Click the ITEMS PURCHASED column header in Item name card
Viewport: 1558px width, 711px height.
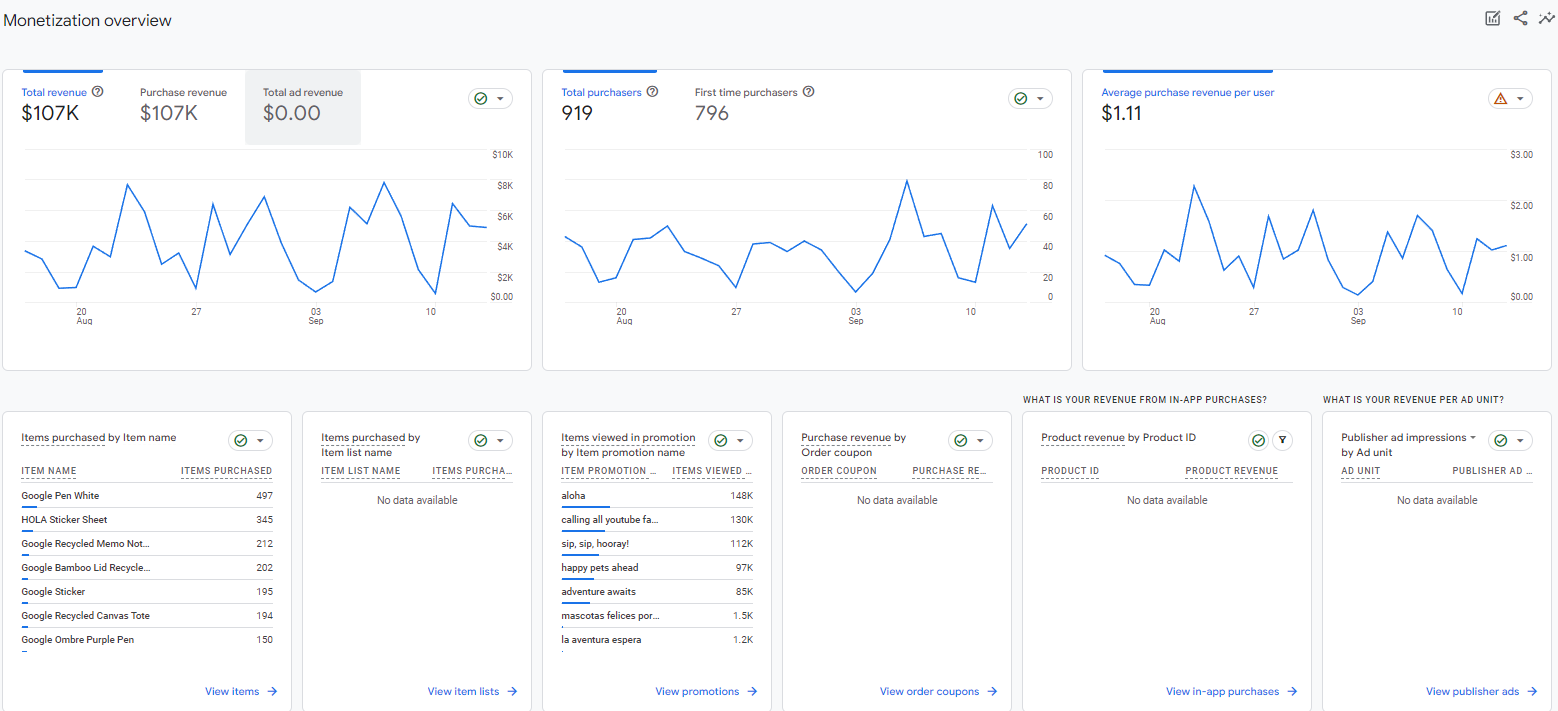pyautogui.click(x=226, y=471)
